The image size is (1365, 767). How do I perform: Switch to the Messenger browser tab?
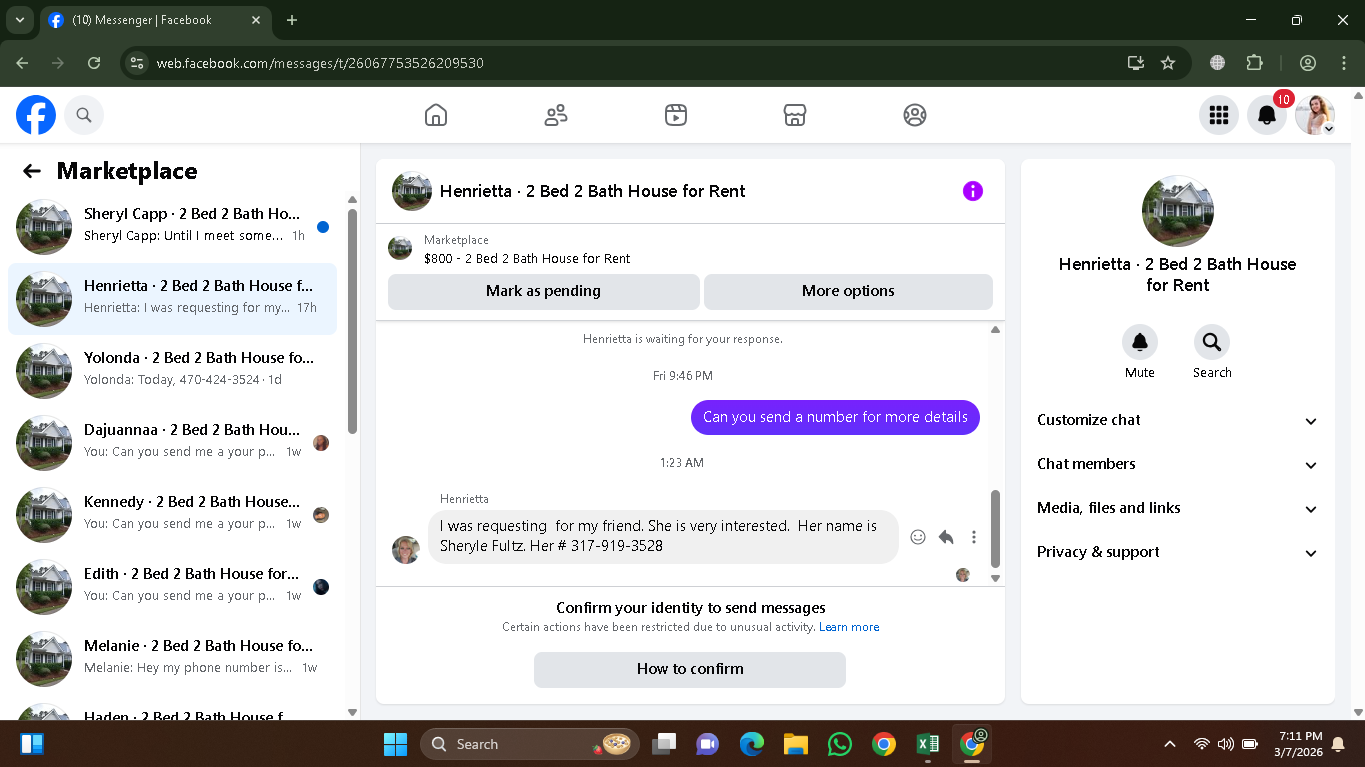[x=155, y=20]
